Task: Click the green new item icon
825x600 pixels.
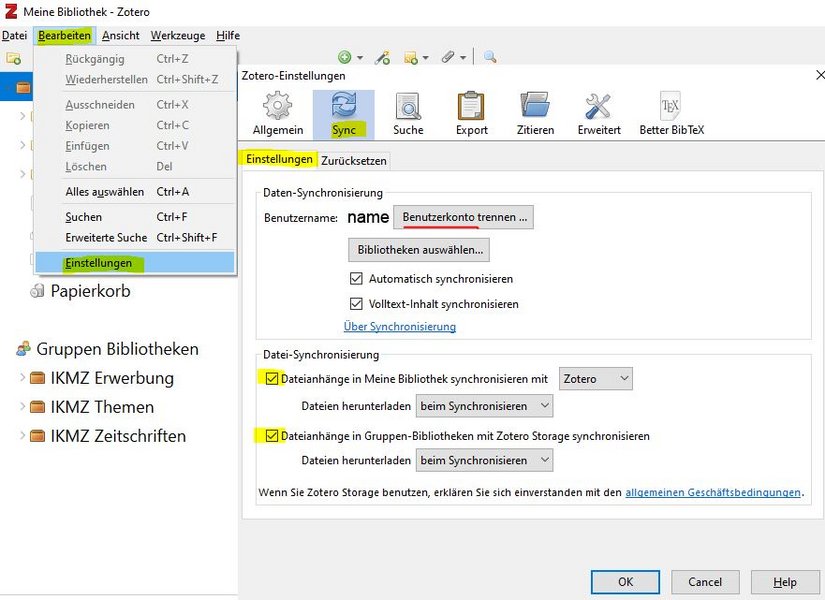Action: pyautogui.click(x=345, y=57)
